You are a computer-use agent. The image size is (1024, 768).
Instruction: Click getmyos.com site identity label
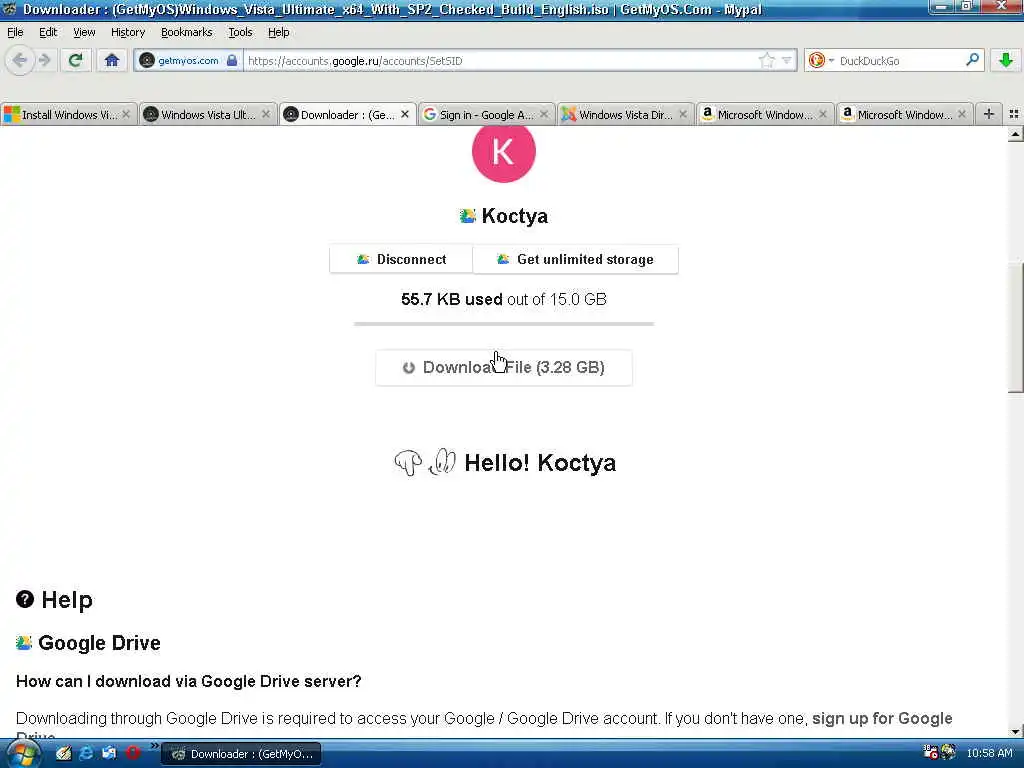coord(188,61)
